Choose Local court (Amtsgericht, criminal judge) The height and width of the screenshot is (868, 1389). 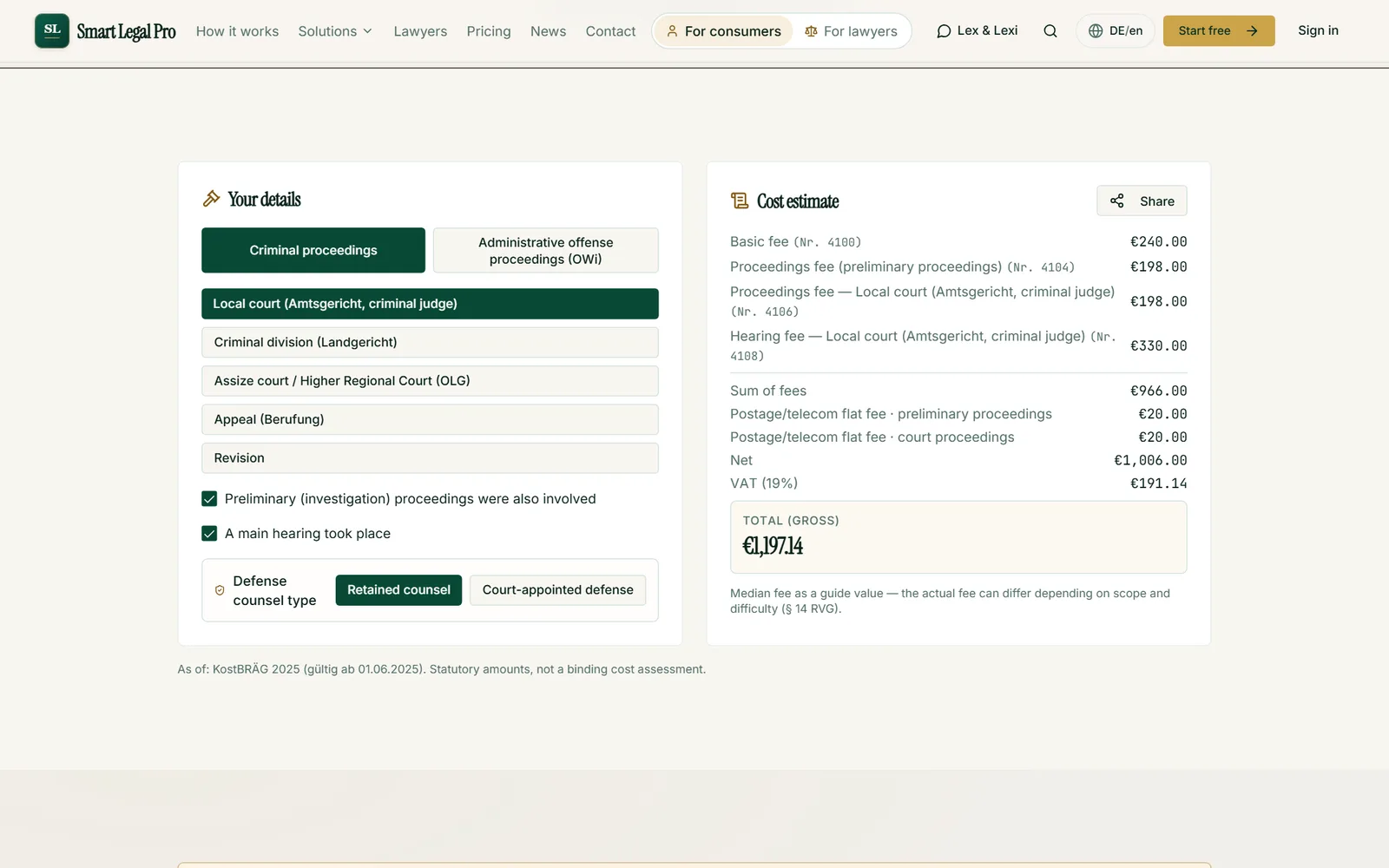[430, 304]
